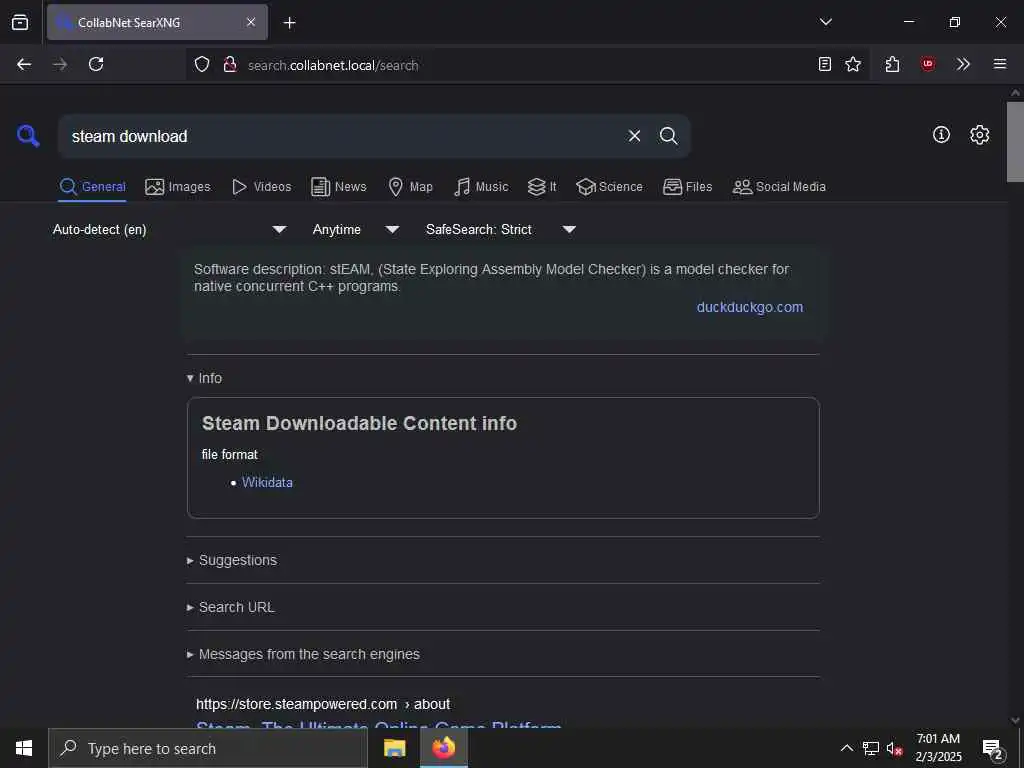List all tabs dropdown arrow
This screenshot has height=768, width=1024.
pos(825,22)
